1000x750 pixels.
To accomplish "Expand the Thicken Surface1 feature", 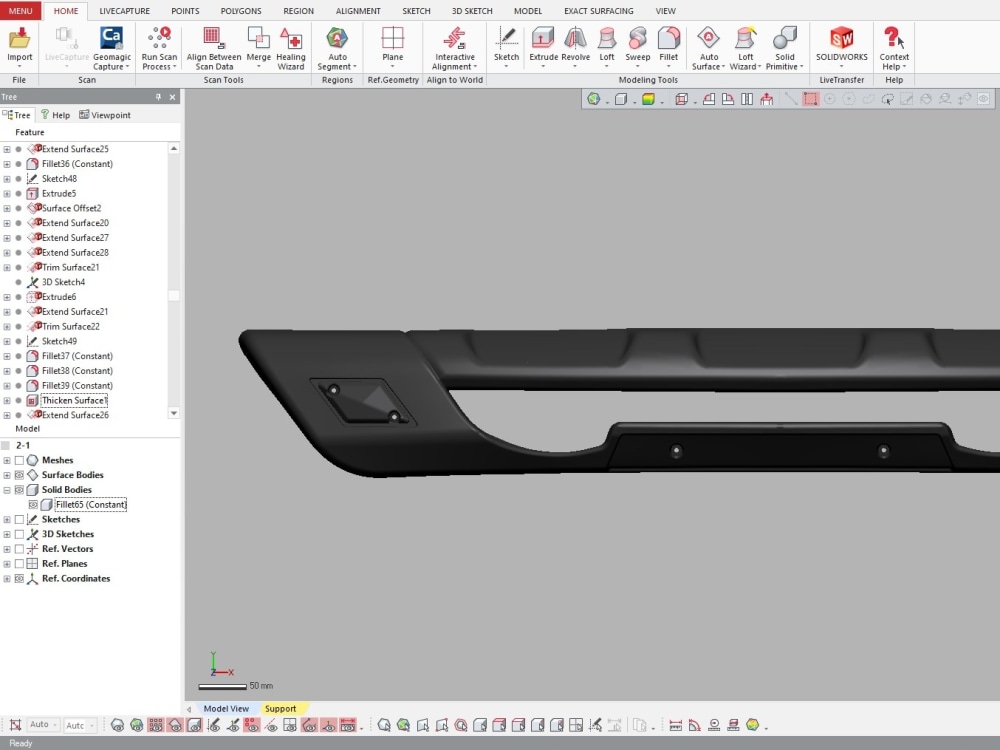I will [7, 401].
